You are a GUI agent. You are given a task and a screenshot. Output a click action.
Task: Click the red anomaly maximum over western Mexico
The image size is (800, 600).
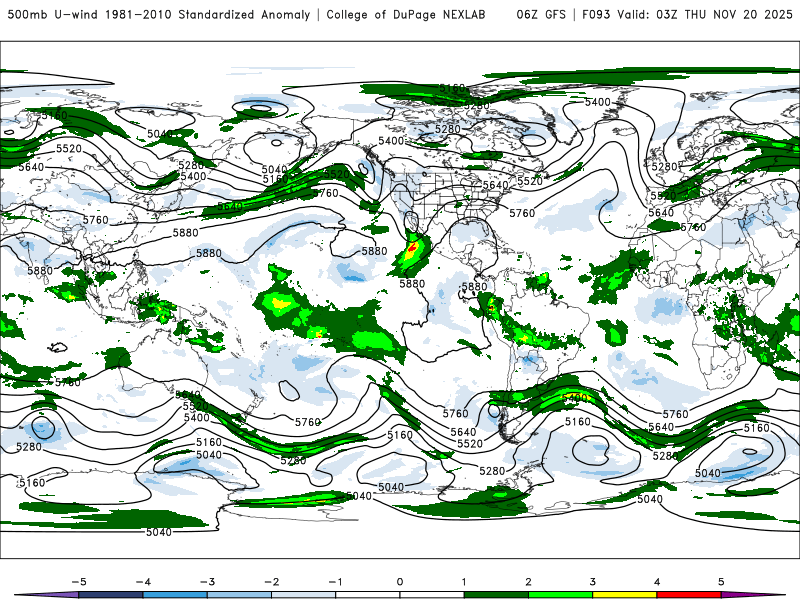[412, 248]
